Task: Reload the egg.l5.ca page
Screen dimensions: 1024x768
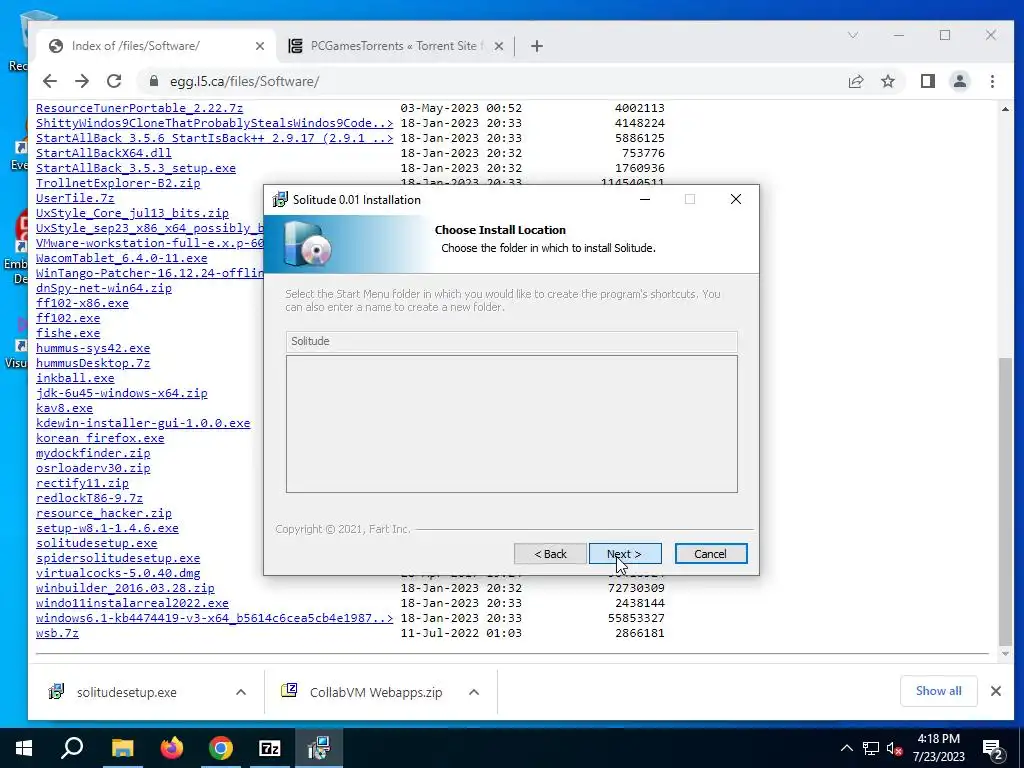Action: coord(114,81)
